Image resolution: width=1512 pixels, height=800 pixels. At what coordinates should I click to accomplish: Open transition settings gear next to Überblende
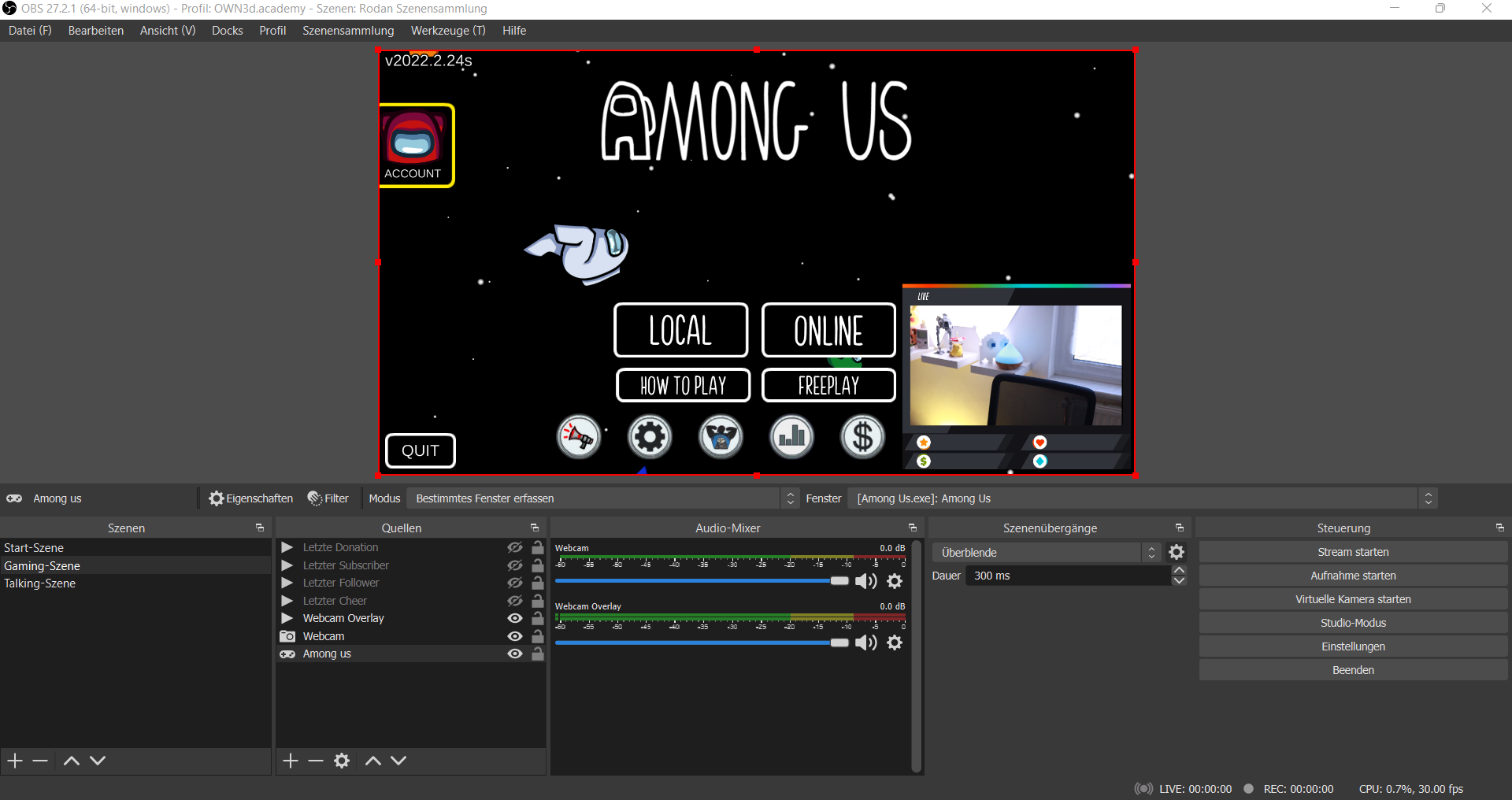point(1177,552)
